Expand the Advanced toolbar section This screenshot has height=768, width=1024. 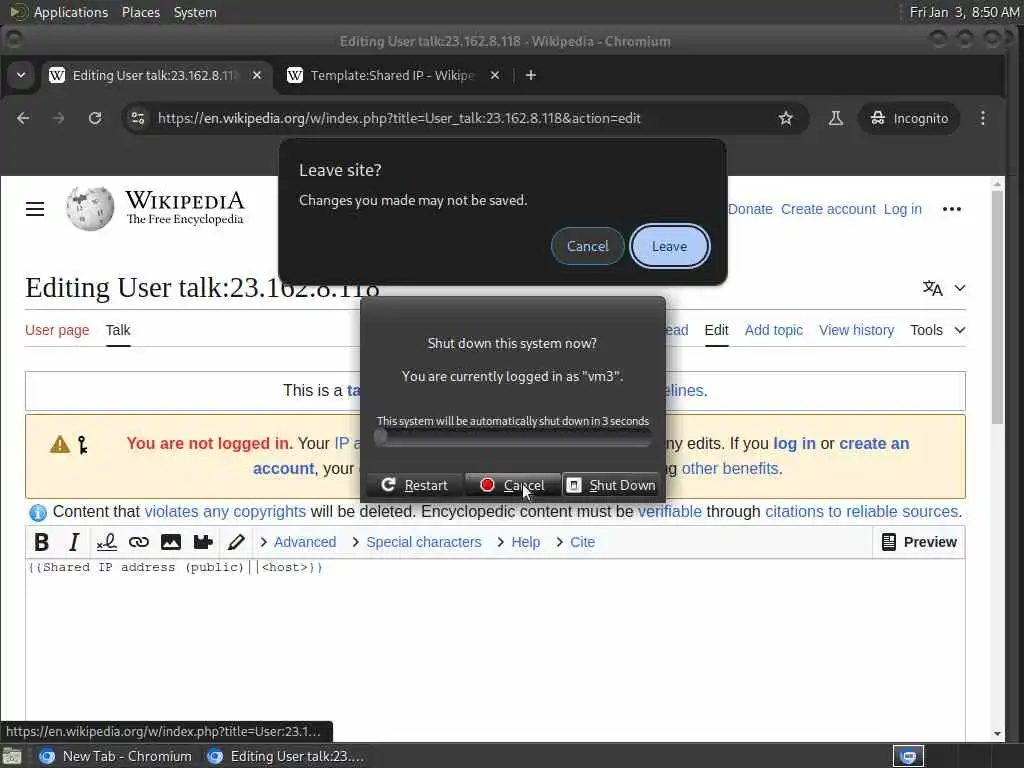point(298,542)
